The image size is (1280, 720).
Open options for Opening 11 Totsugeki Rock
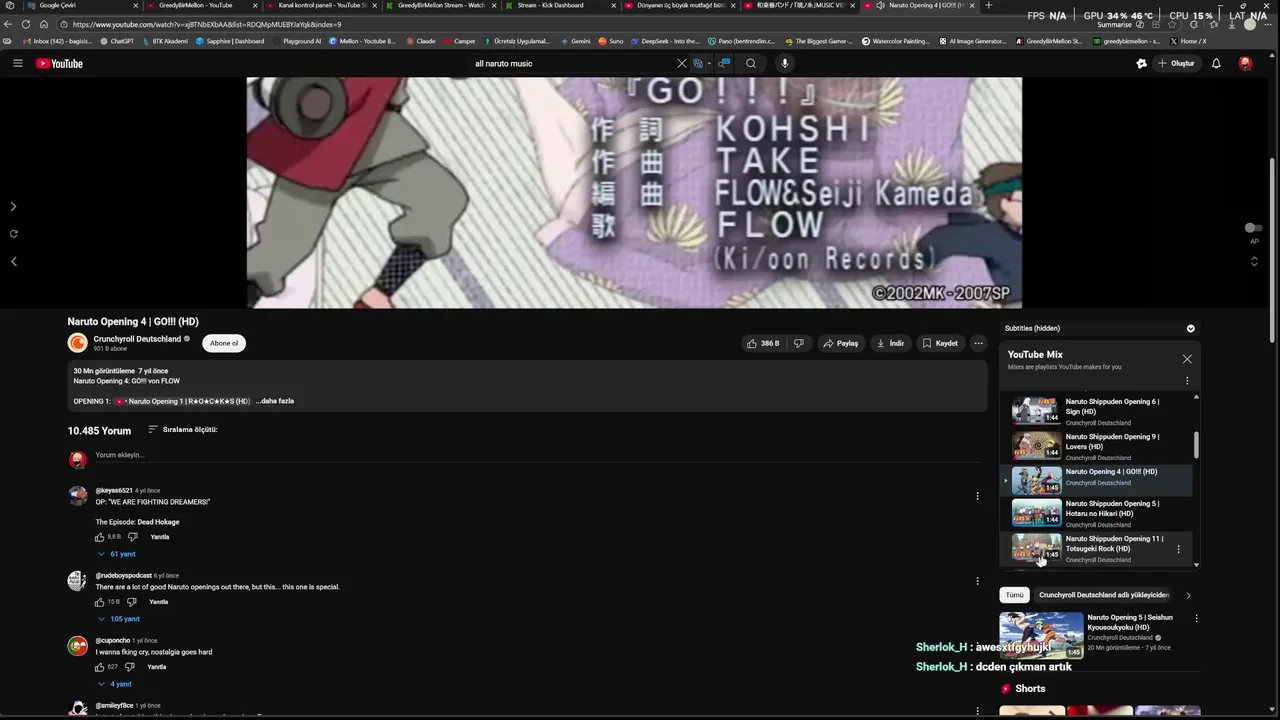(x=1178, y=549)
